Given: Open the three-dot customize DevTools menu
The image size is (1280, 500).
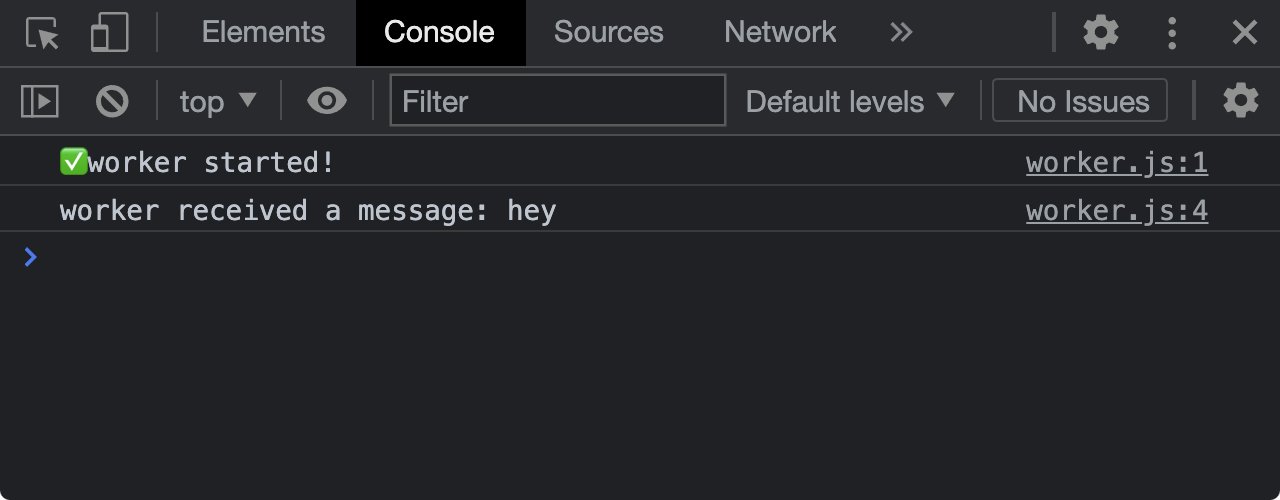Looking at the screenshot, I should 1172,33.
